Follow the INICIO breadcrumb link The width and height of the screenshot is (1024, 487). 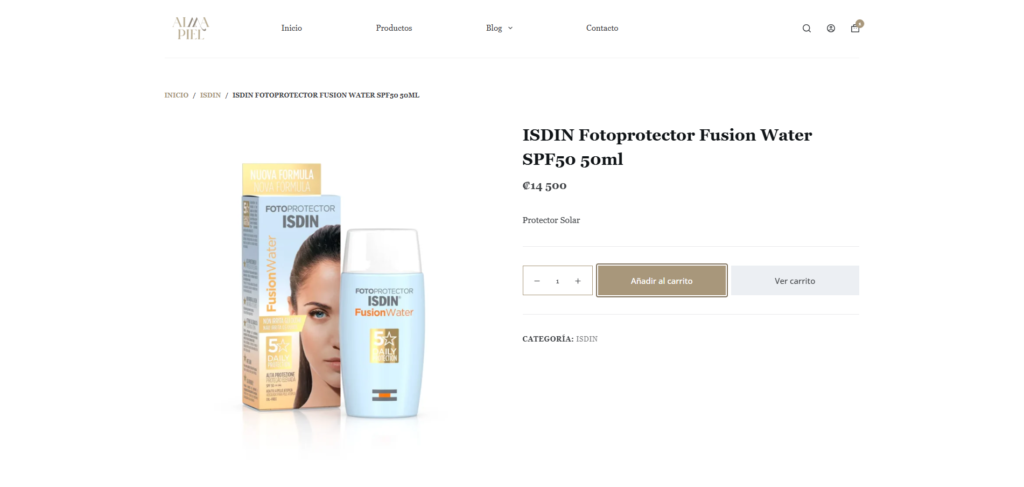[x=176, y=95]
